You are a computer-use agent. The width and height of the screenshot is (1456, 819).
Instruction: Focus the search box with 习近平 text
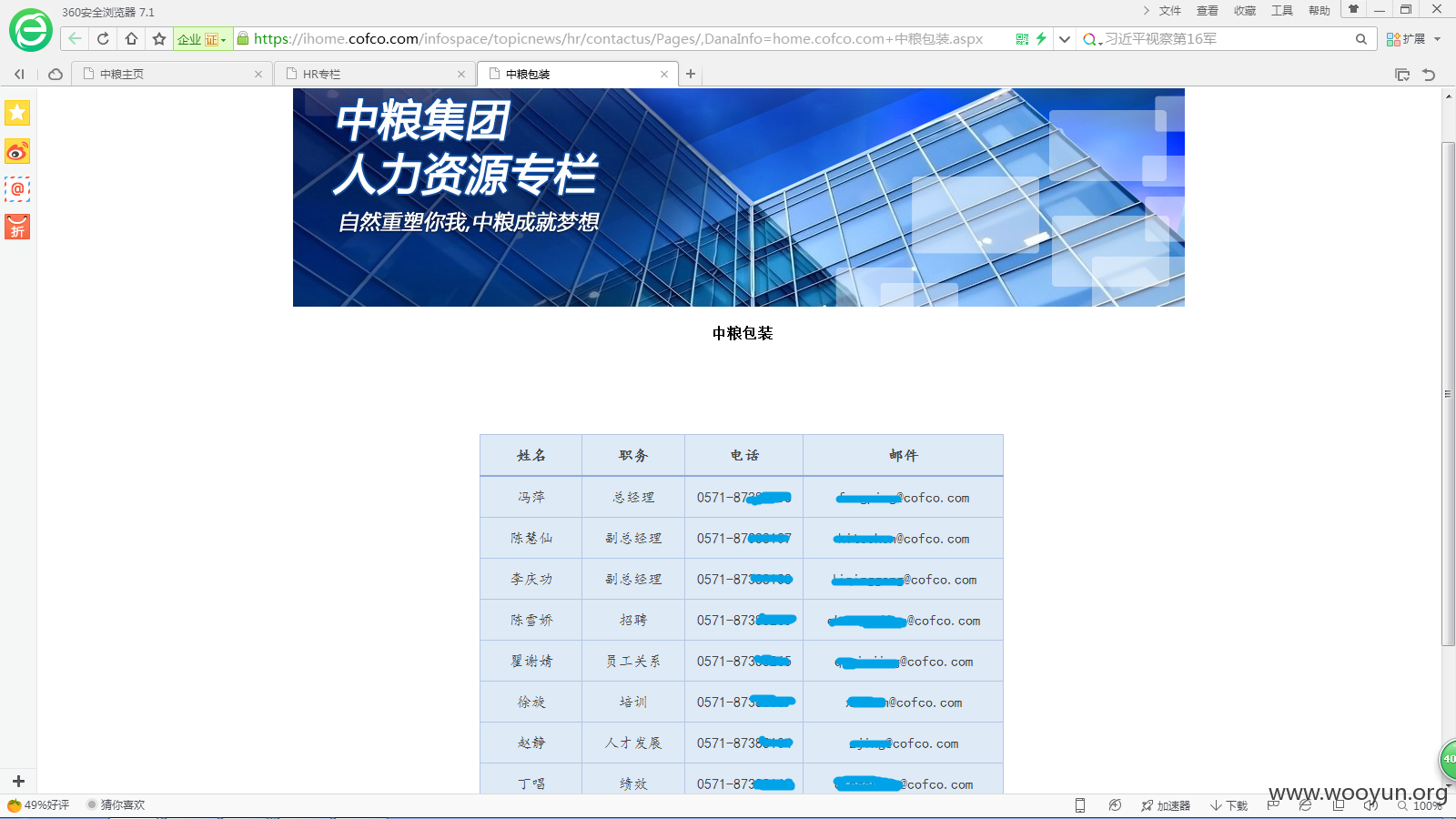[x=1224, y=39]
